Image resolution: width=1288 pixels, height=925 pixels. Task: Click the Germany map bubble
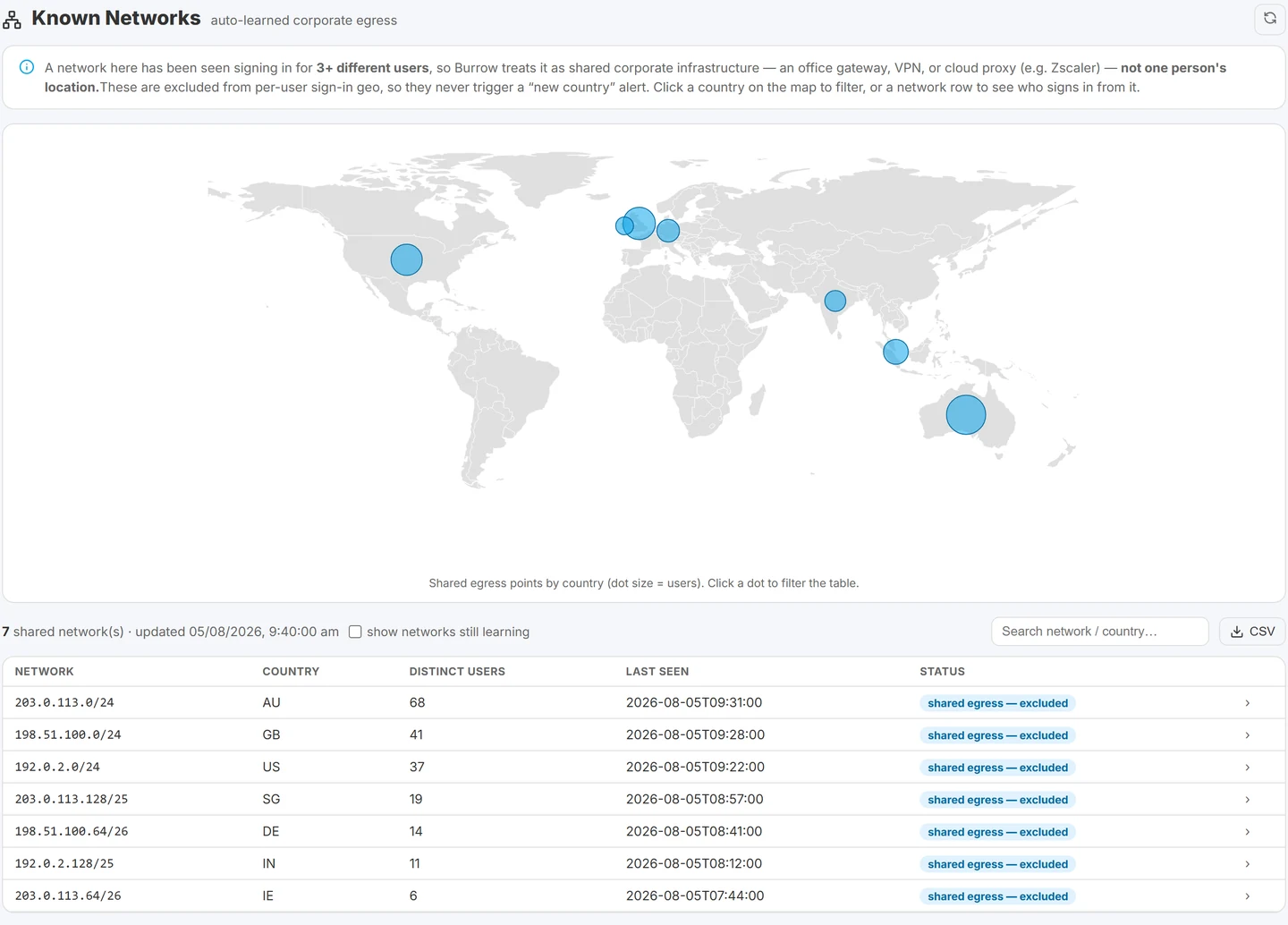(x=668, y=231)
